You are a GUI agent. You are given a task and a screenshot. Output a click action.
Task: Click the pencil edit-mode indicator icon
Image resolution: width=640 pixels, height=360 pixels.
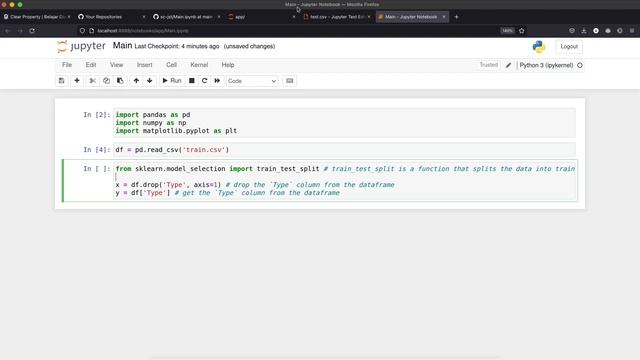pyautogui.click(x=508, y=65)
